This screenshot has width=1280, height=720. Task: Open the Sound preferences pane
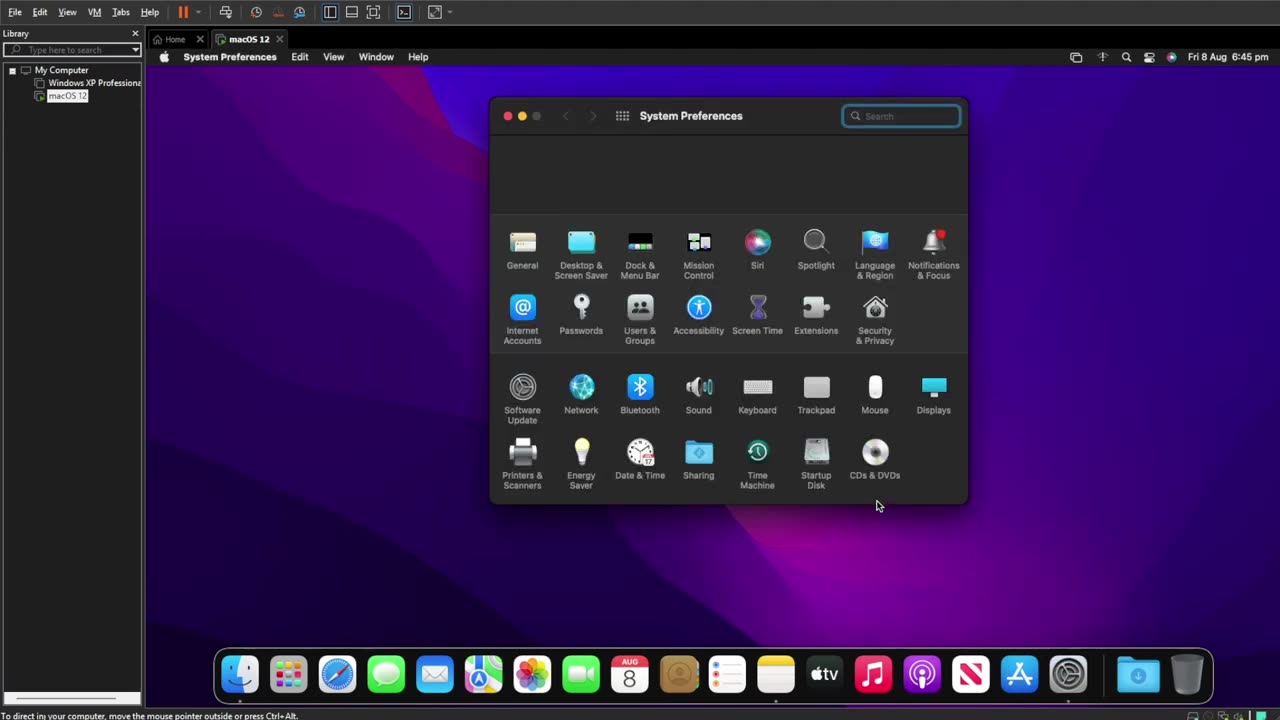[699, 395]
